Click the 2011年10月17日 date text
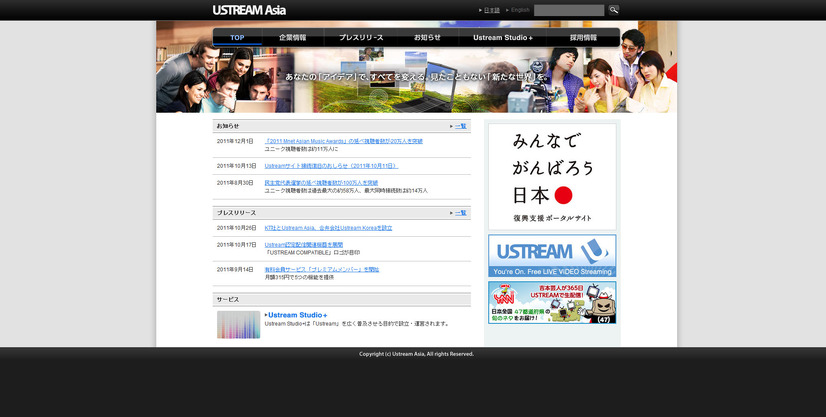Image resolution: width=826 pixels, height=417 pixels. 237,245
